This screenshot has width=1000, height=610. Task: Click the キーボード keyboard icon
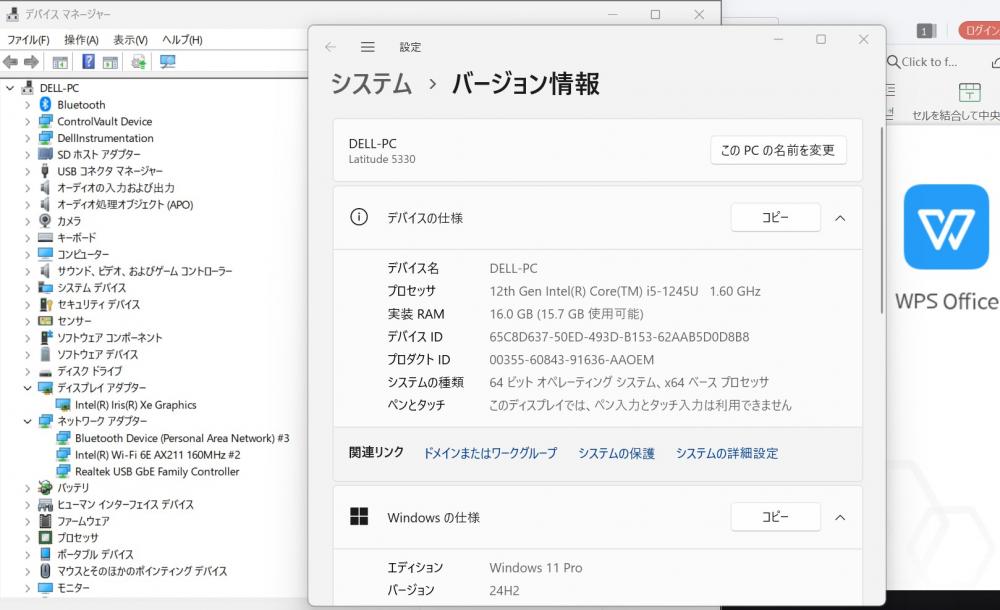pyautogui.click(x=45, y=237)
